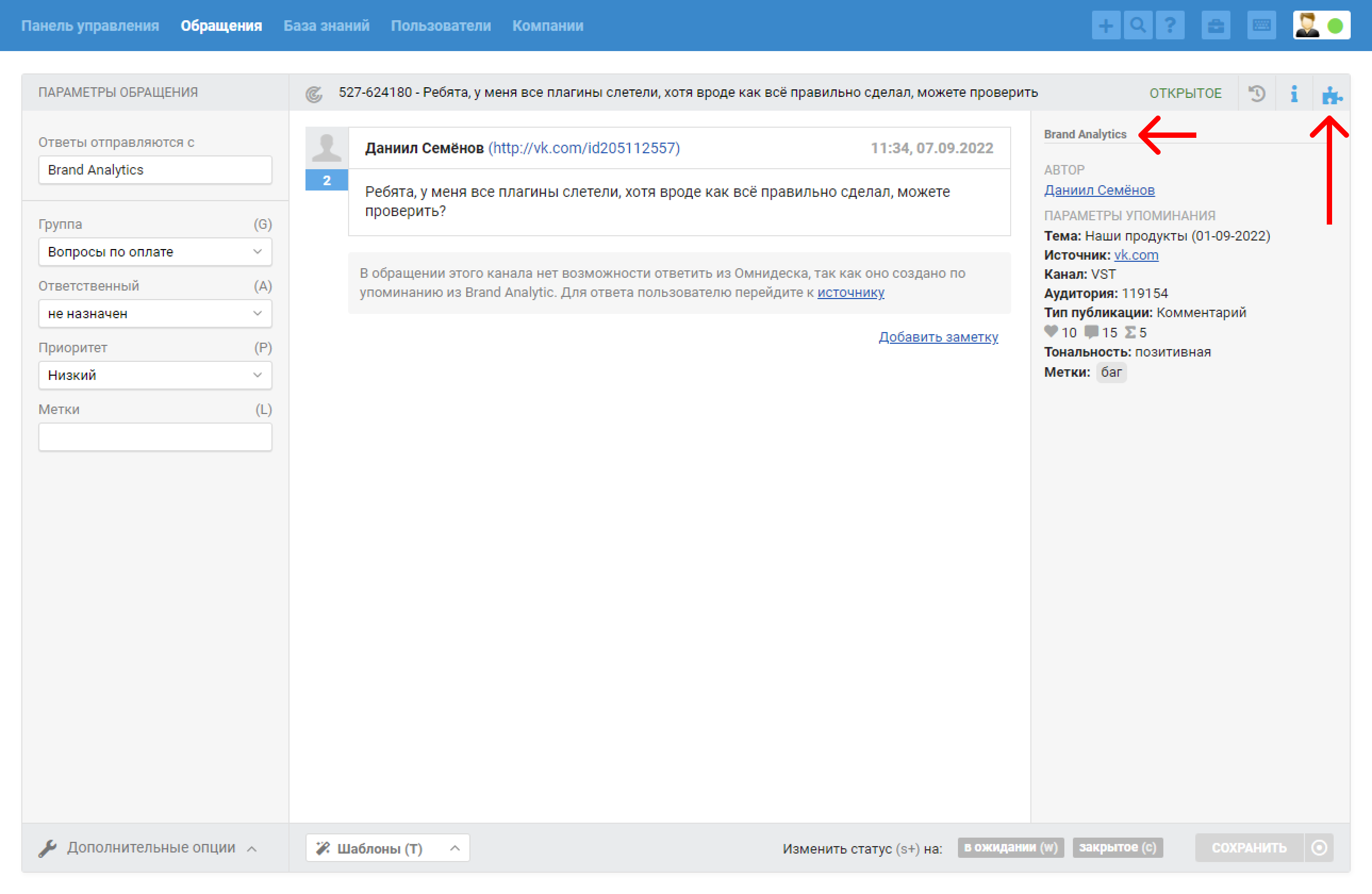Viewport: 1372px width, 894px height.
Task: Click Тема: Наши продукты (01-09-2022)
Action: coord(1157,236)
